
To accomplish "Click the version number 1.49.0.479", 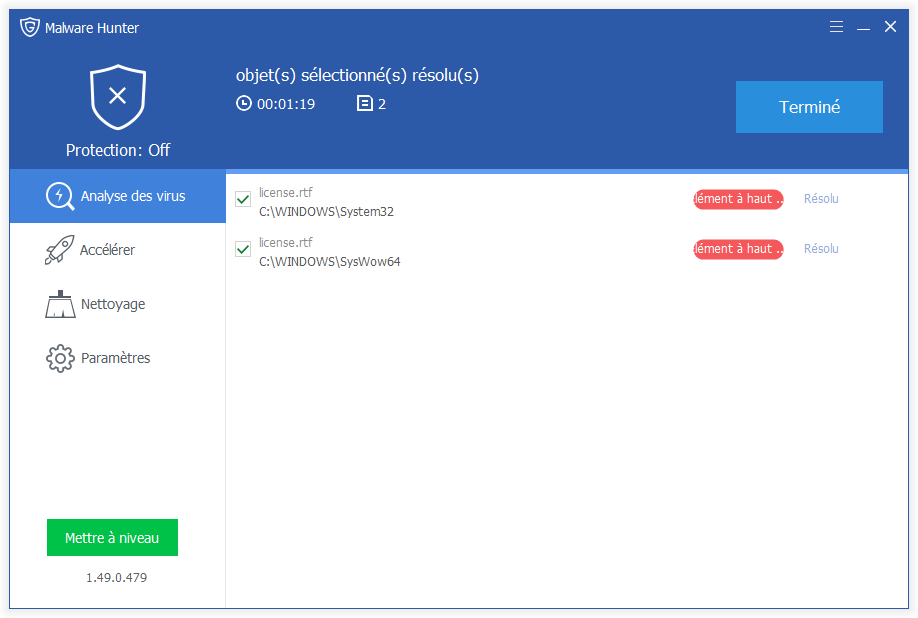I will tap(112, 577).
